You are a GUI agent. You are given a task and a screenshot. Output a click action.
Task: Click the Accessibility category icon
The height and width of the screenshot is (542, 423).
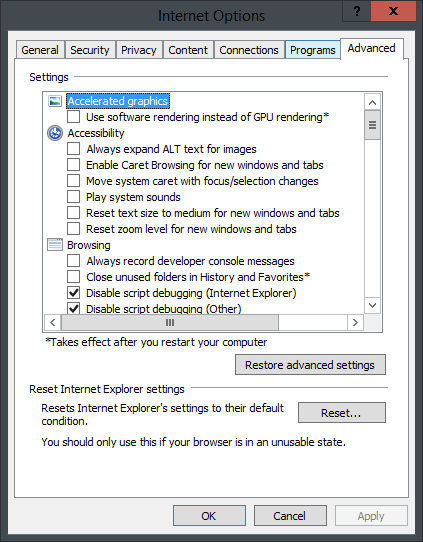click(x=55, y=133)
